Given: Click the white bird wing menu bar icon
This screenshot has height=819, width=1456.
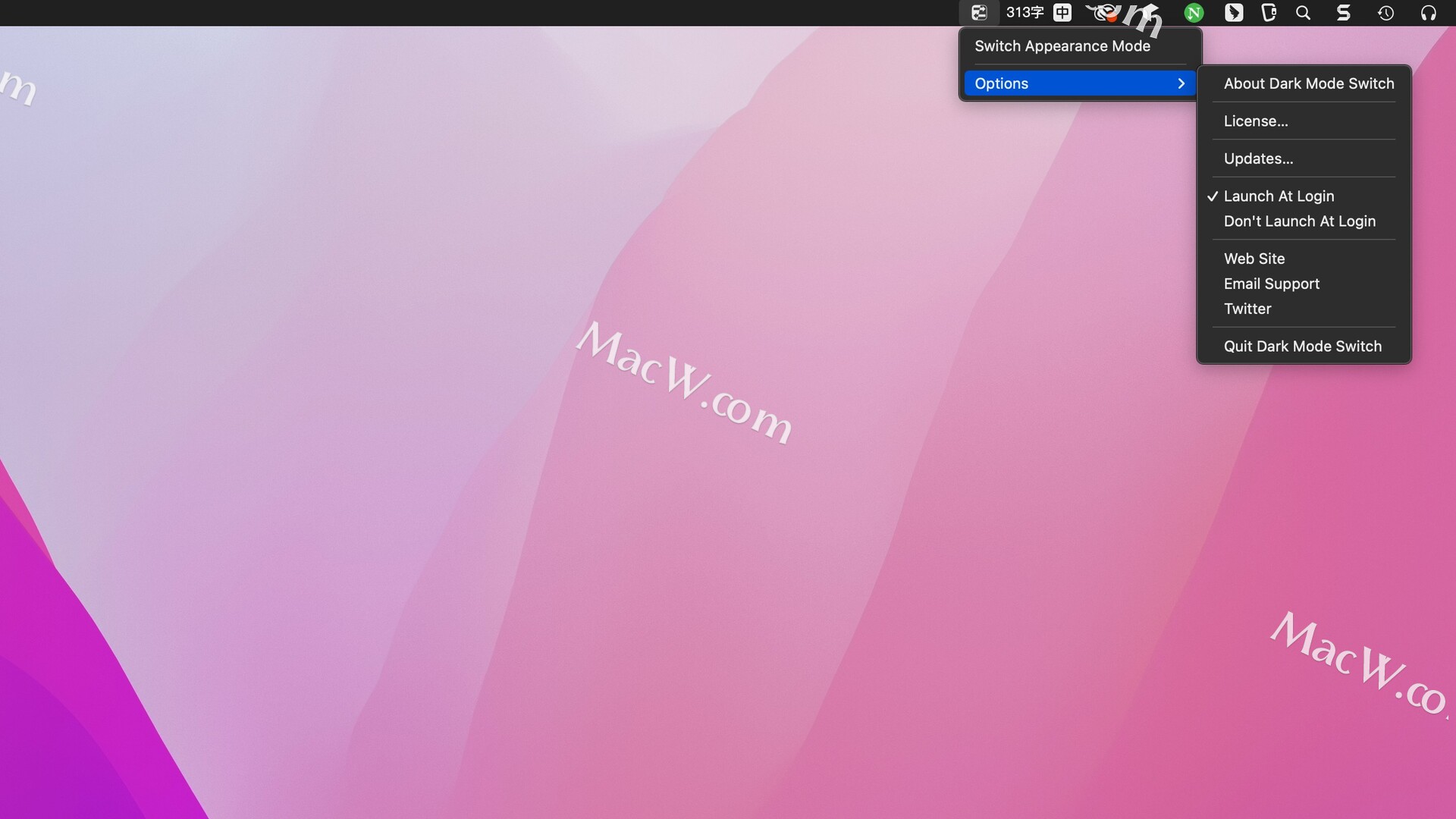Looking at the screenshot, I should coord(1234,13).
